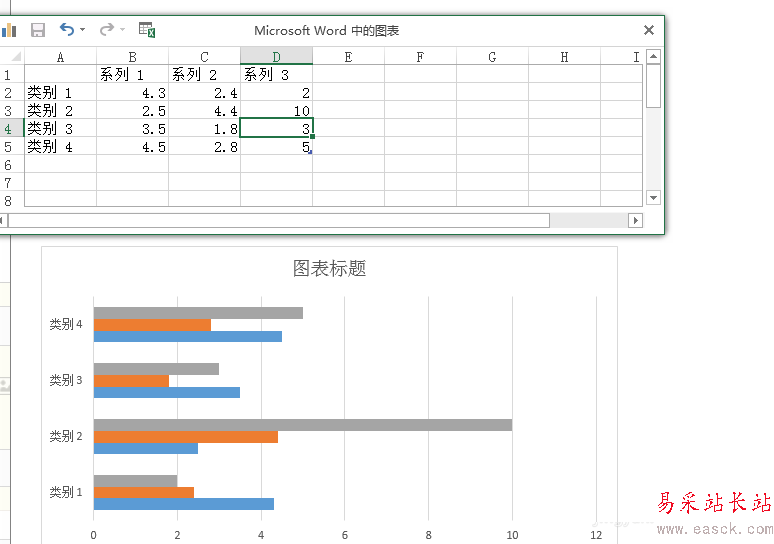Open the Redo dropdown arrow

tap(122, 30)
